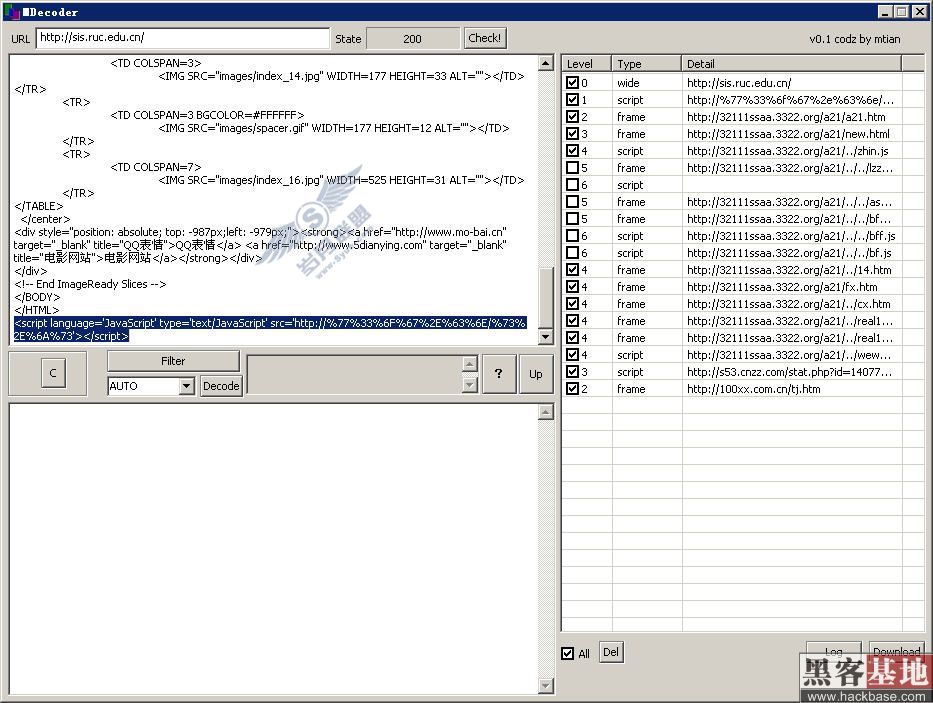Uncheck the cnzz.com stat script checkbox
The height and width of the screenshot is (703, 933).
pyautogui.click(x=572, y=371)
